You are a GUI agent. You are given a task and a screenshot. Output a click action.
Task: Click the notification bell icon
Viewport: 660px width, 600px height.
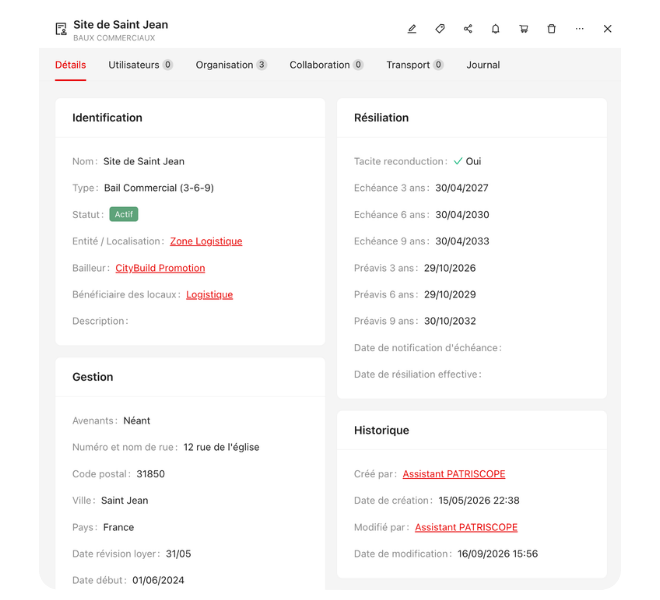pyautogui.click(x=495, y=29)
